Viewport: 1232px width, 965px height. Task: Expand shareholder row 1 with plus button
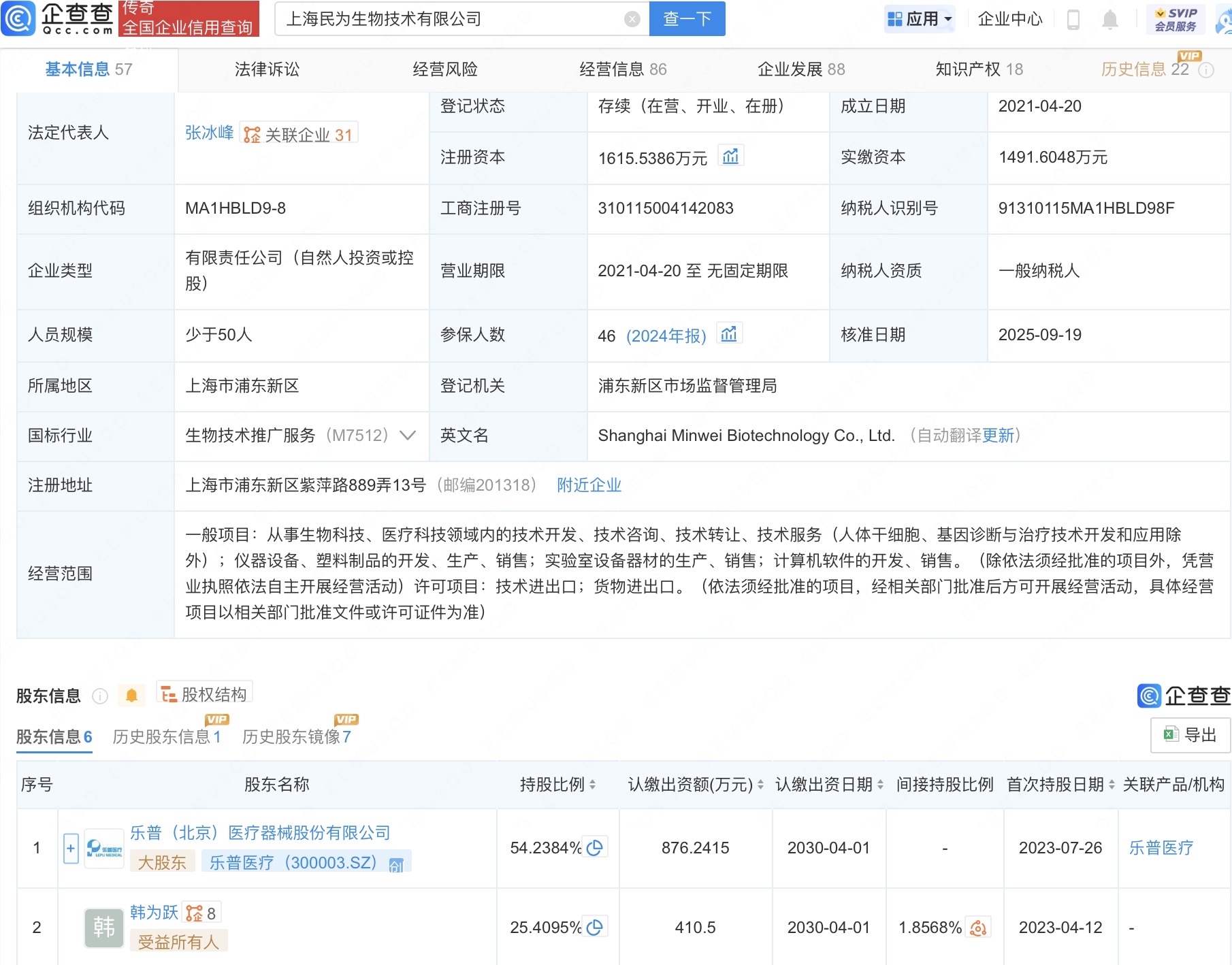tap(71, 848)
